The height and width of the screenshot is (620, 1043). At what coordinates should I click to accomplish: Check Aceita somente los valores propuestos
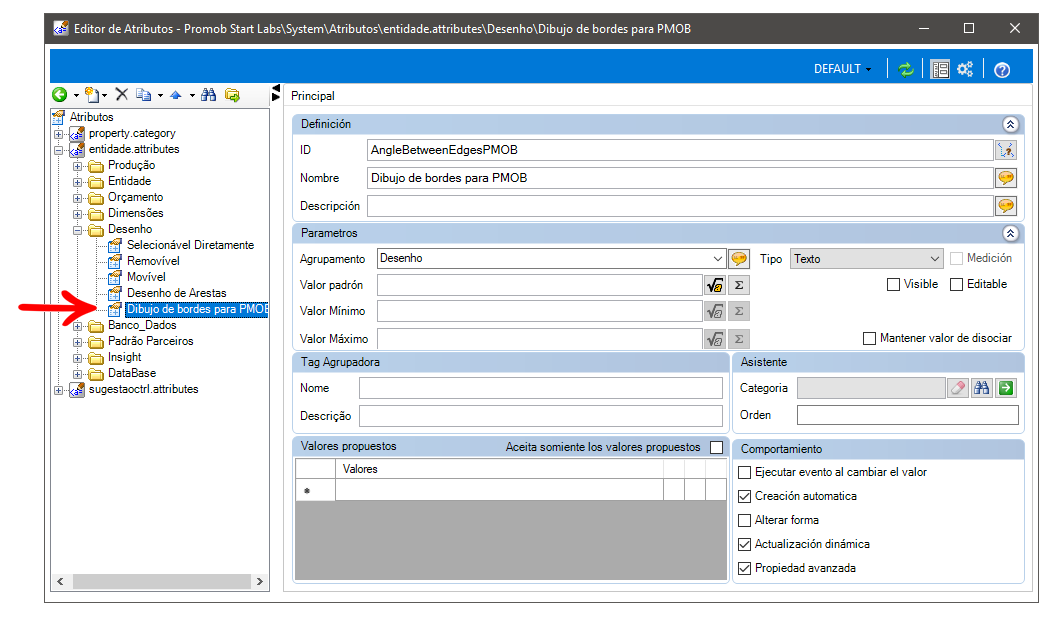pyautogui.click(x=716, y=447)
